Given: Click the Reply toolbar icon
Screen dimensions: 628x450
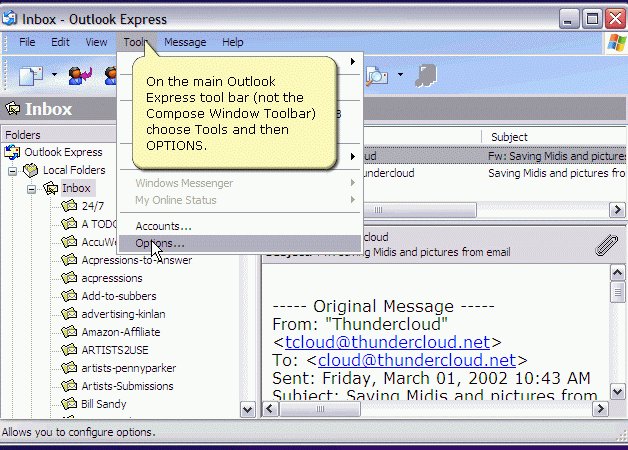Looking at the screenshot, I should (x=80, y=76).
